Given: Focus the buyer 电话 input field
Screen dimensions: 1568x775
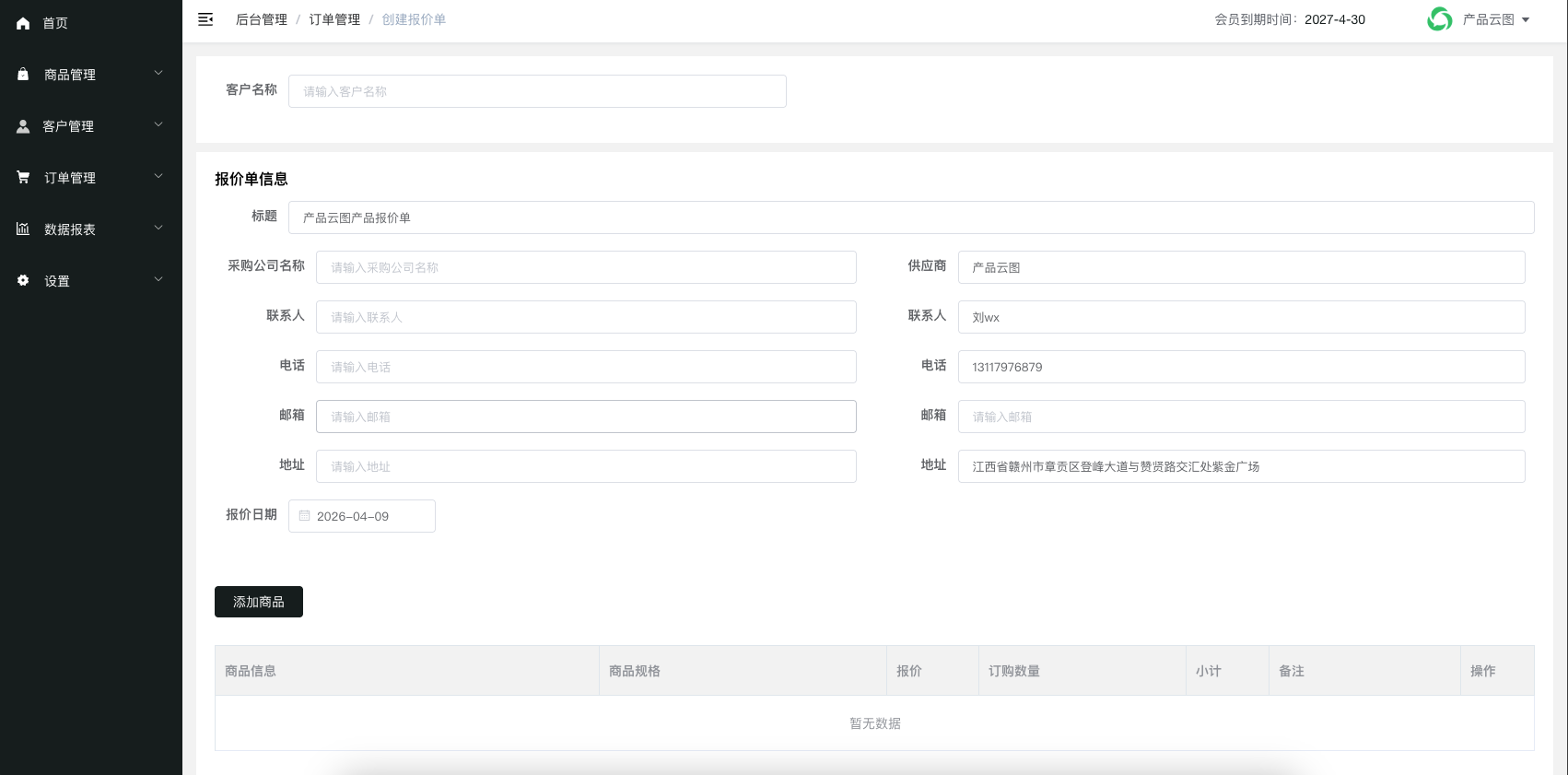Looking at the screenshot, I should tap(586, 367).
